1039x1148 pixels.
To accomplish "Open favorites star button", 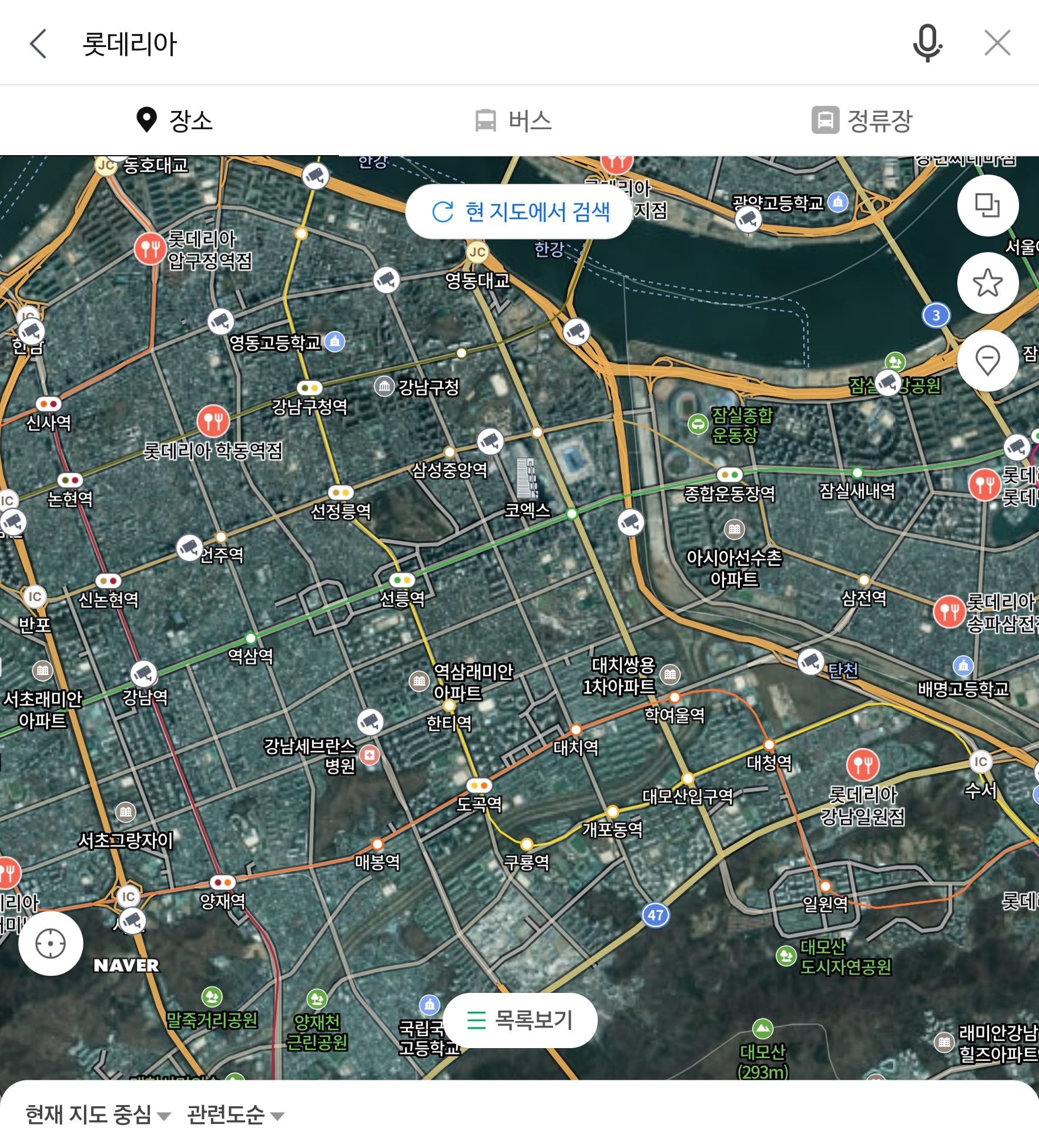I will (988, 283).
